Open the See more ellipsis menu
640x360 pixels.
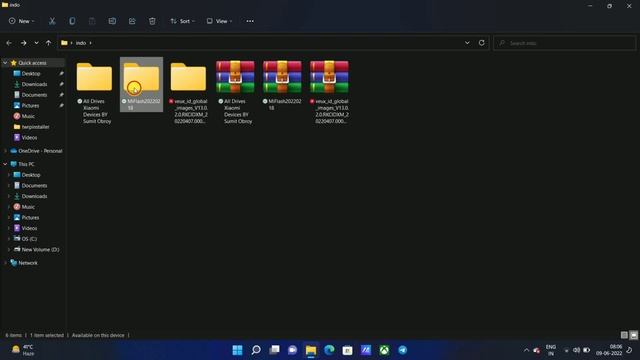click(x=250, y=21)
